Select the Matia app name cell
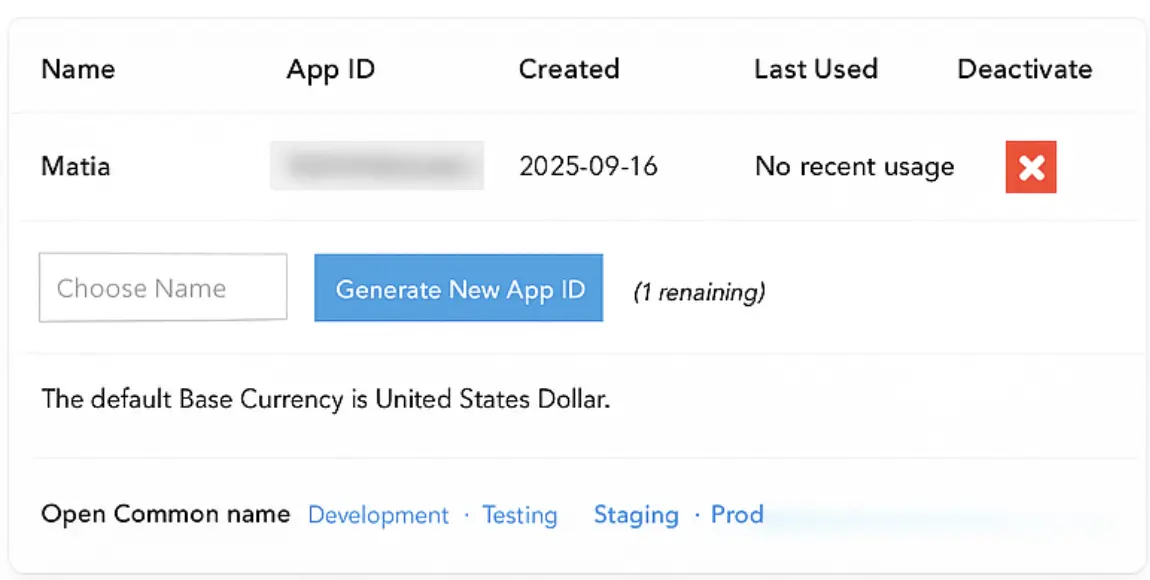The width and height of the screenshot is (1150, 580). pyautogui.click(x=76, y=166)
